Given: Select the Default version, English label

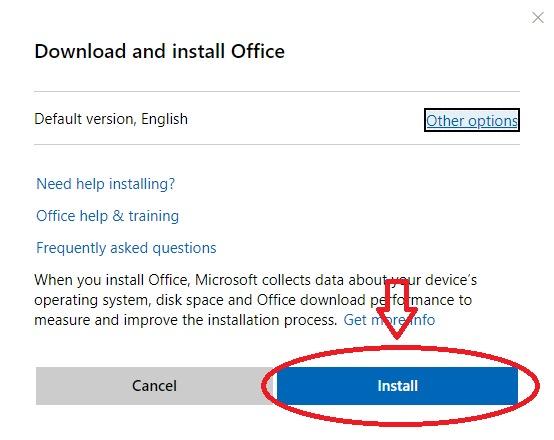Looking at the screenshot, I should point(111,119).
